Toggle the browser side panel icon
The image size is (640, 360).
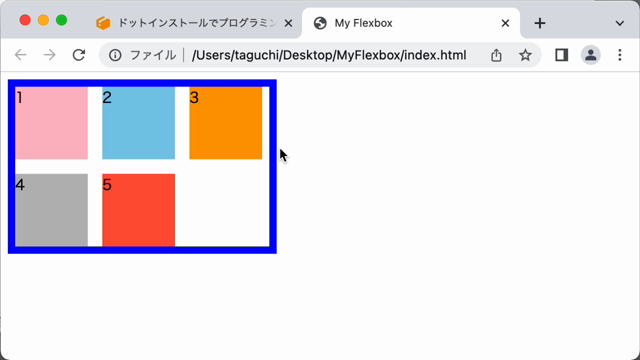coord(562,55)
